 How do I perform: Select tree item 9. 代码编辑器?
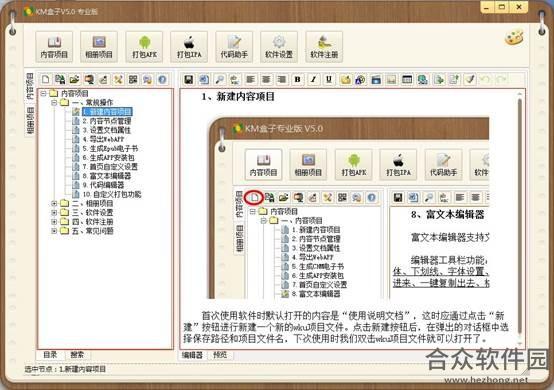coord(103,185)
